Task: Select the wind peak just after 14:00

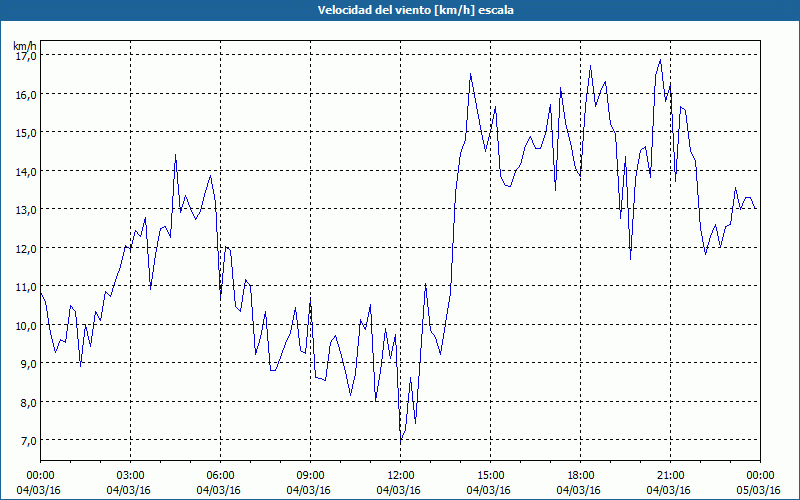Action: pos(470,73)
